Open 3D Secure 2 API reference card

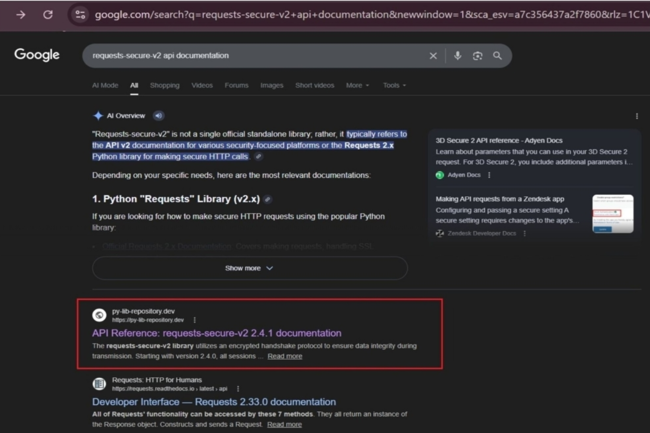point(499,140)
